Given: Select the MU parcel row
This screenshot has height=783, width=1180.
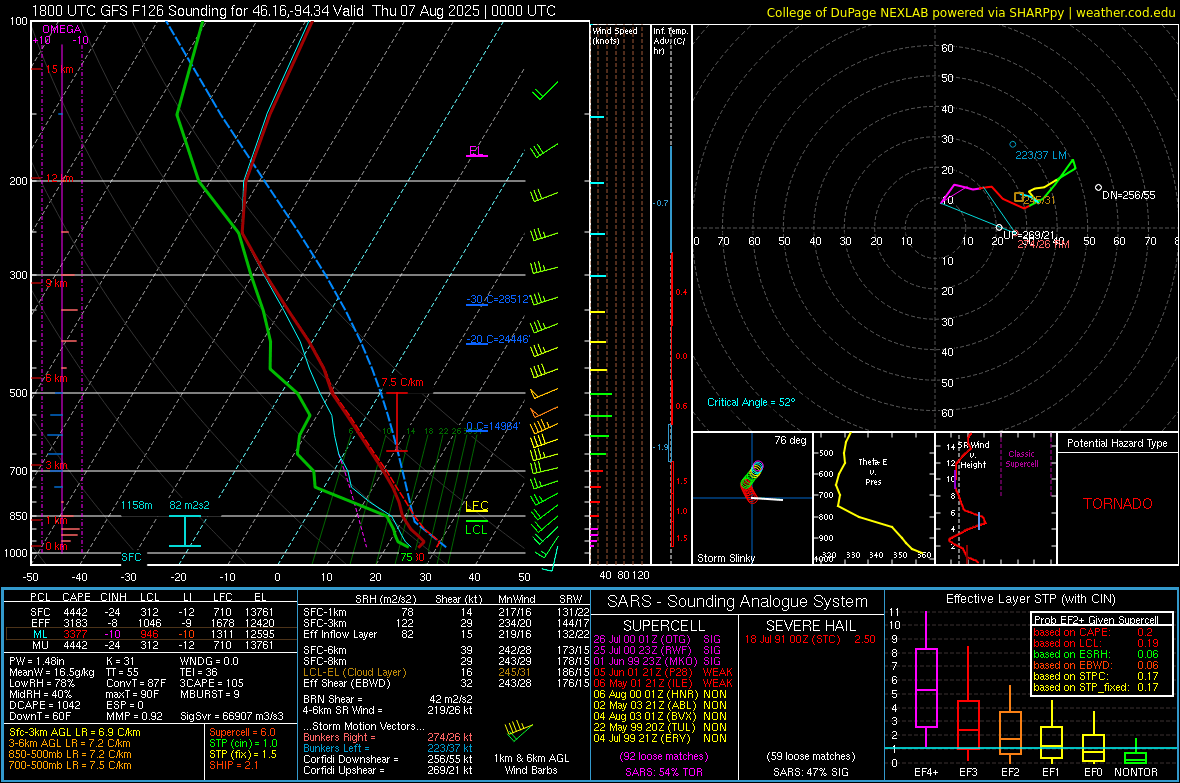Looking at the screenshot, I should (x=151, y=645).
